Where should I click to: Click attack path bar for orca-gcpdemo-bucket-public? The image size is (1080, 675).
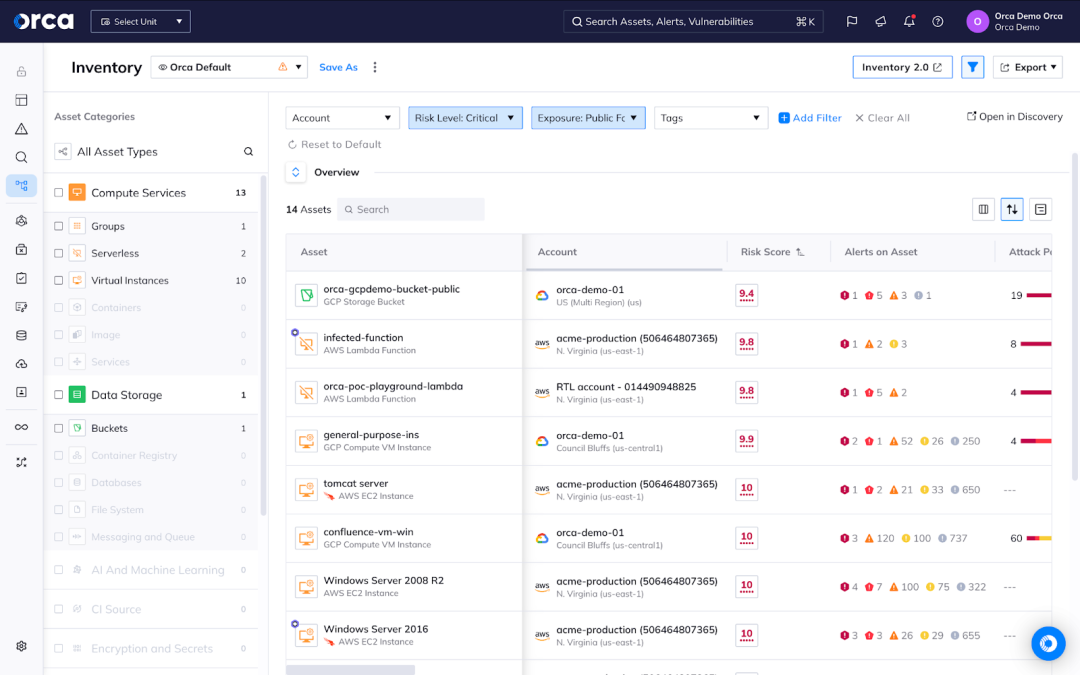1039,295
